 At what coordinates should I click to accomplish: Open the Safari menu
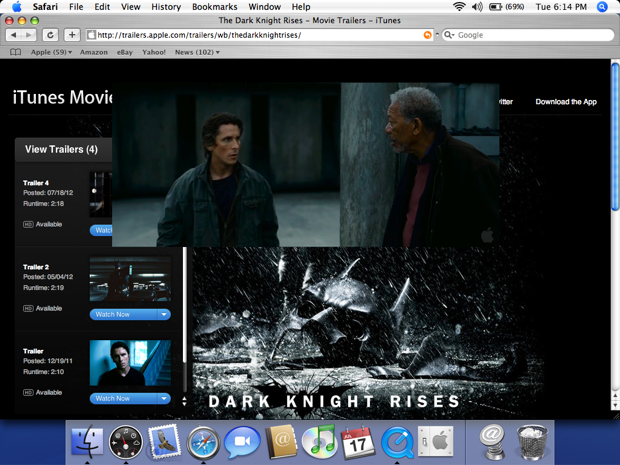tap(45, 7)
